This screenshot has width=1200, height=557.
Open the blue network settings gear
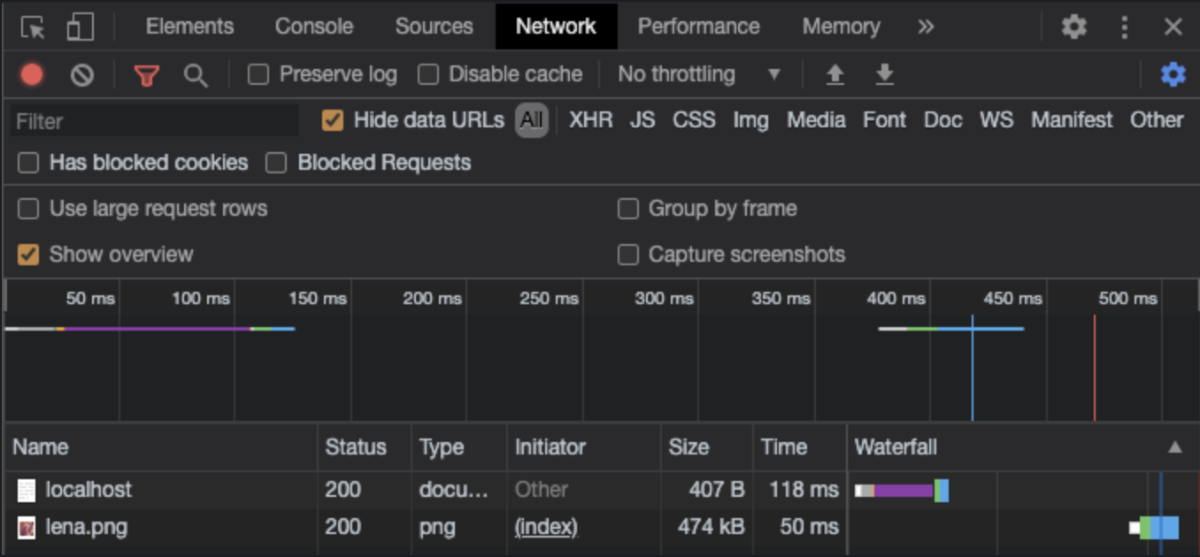click(1173, 75)
